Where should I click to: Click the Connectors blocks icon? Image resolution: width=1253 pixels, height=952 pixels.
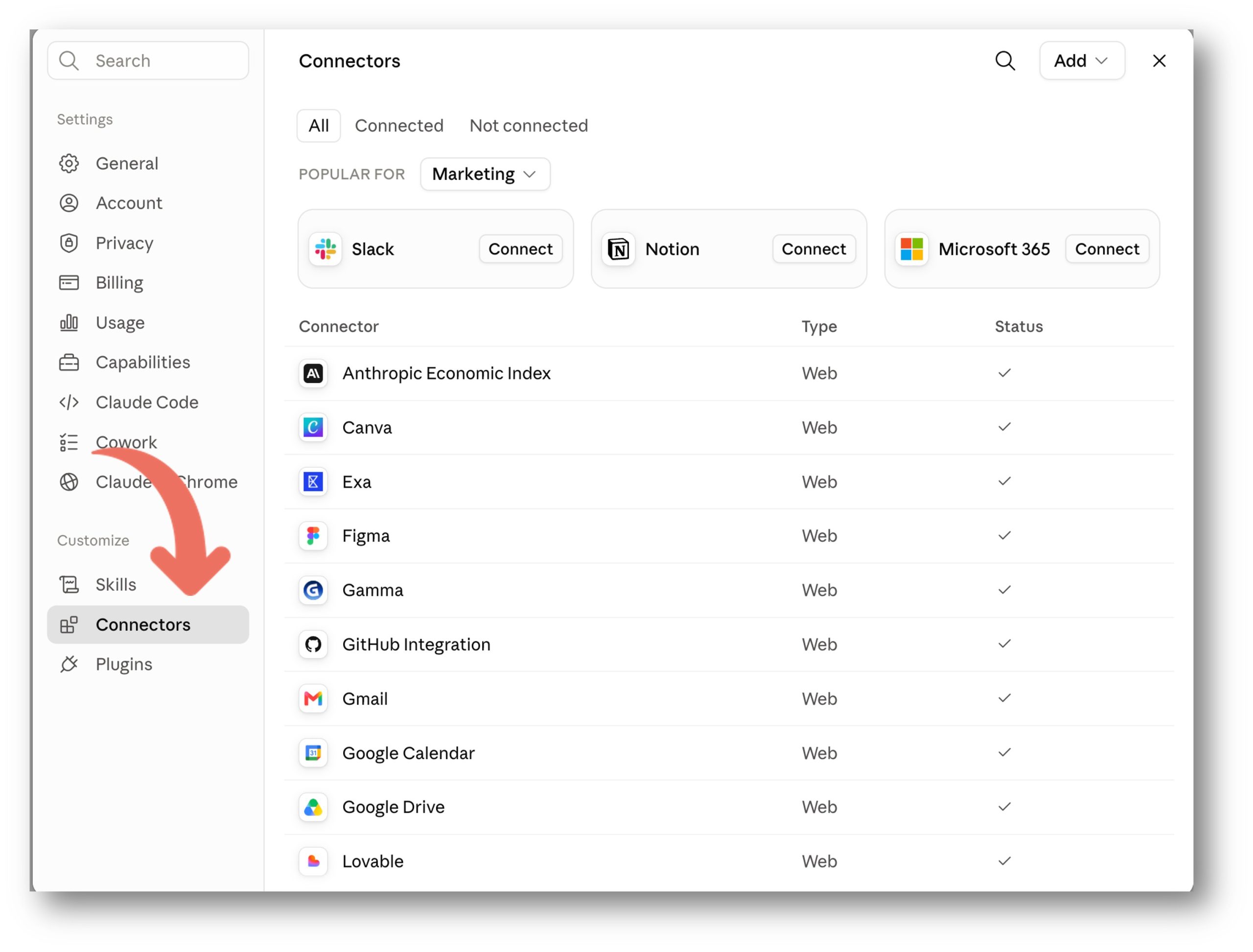point(69,624)
